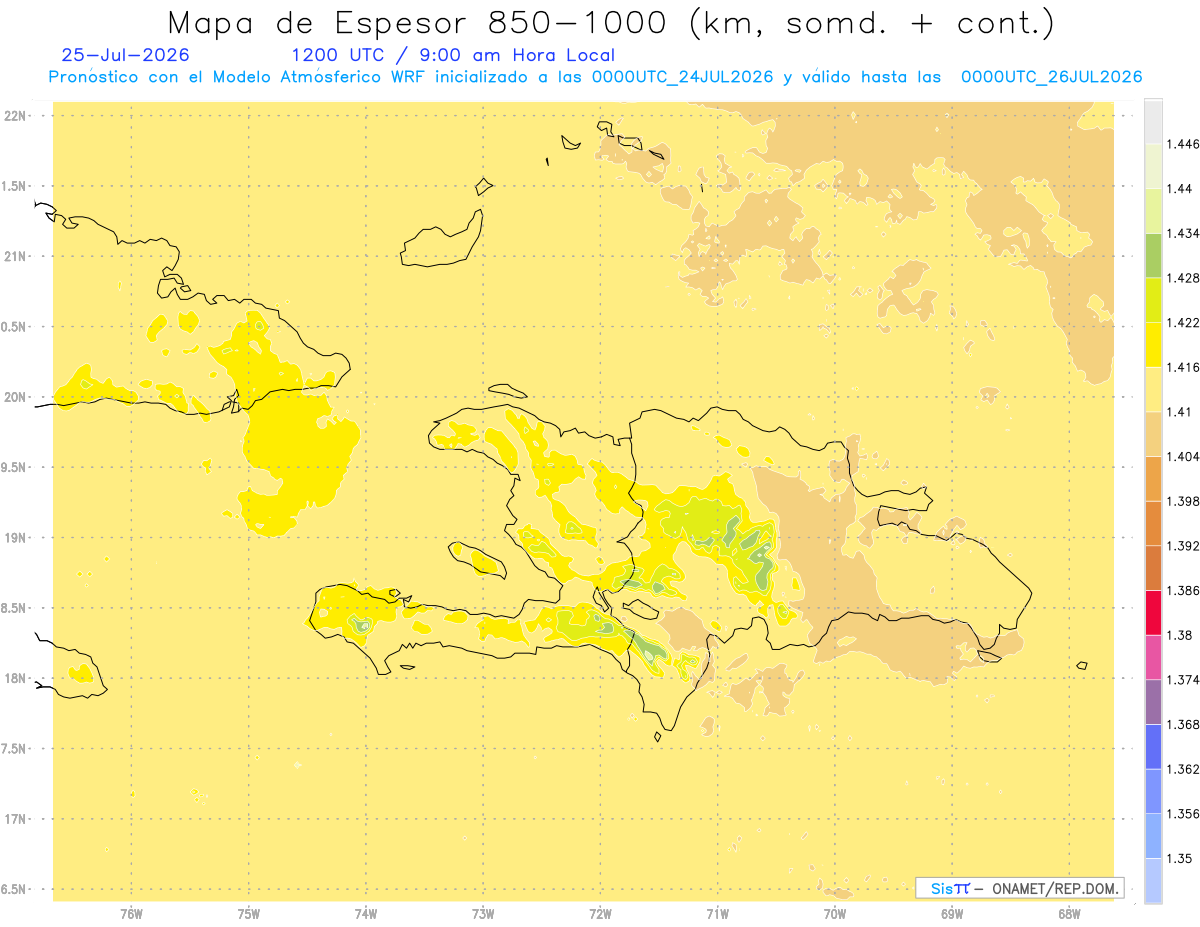This screenshot has width=1200, height=927.
Task: Click the legend color band between 1.386 and 1.392
Action: coord(1153,568)
